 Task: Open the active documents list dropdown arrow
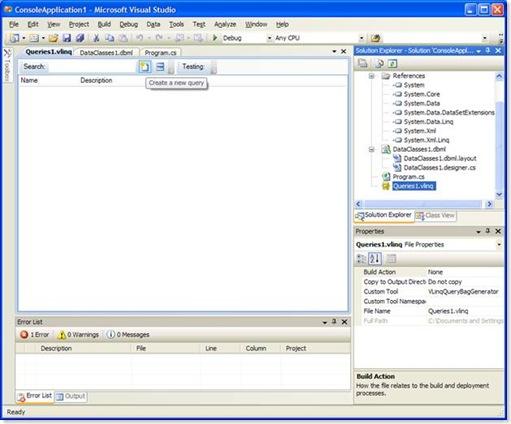[x=334, y=51]
